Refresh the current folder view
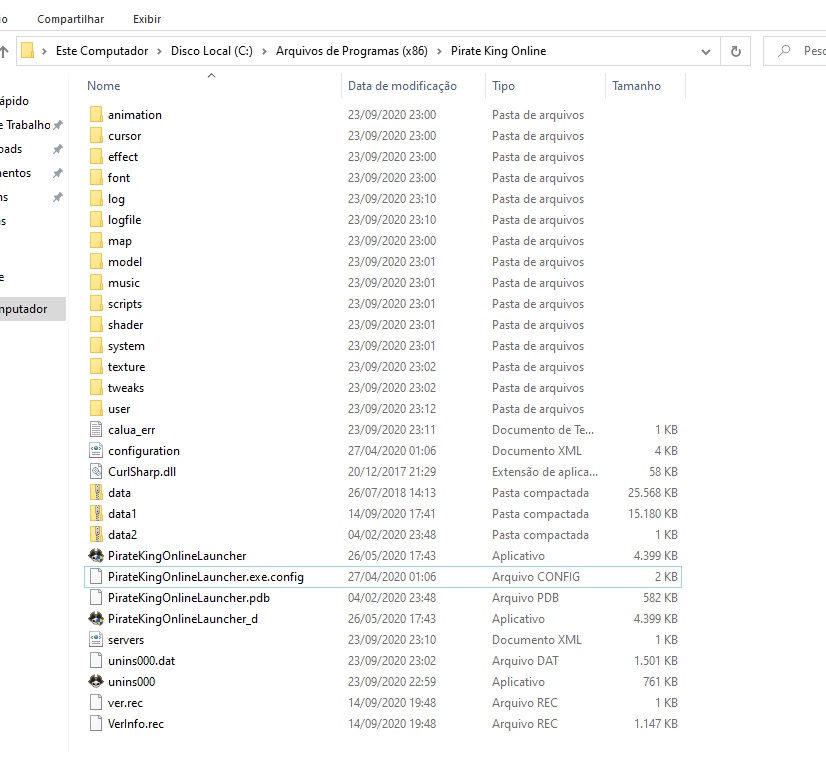Screen dimensions: 826x775 [x=736, y=51]
